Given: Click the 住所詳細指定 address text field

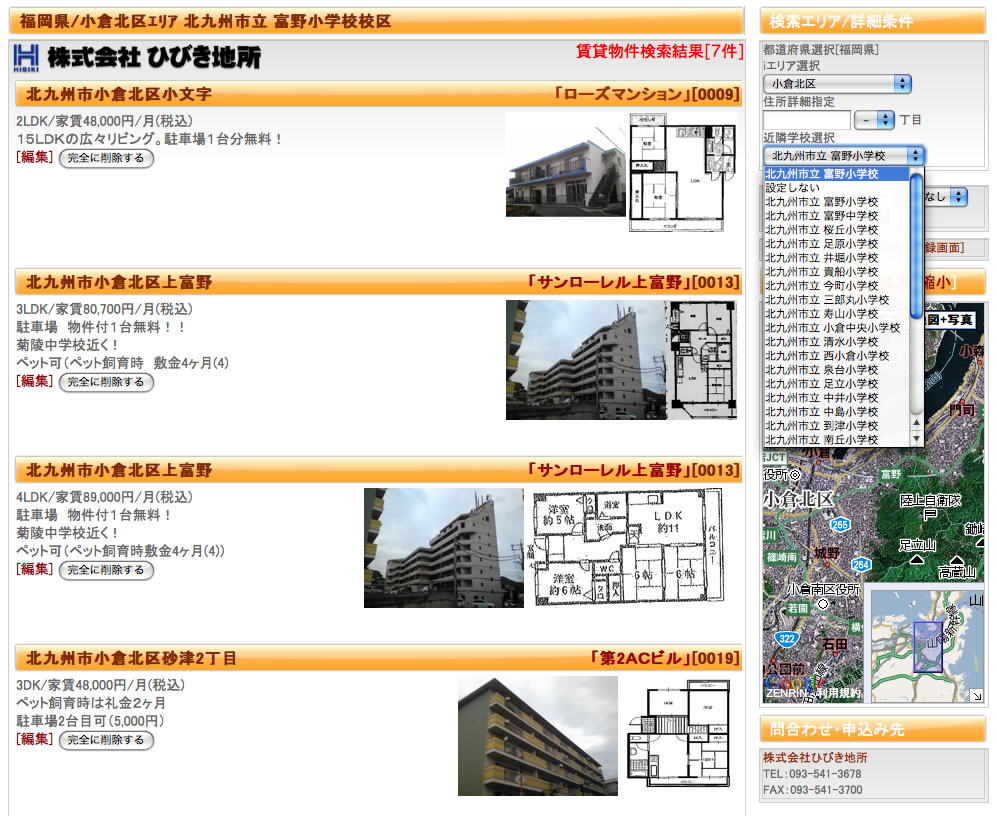Looking at the screenshot, I should point(806,120).
